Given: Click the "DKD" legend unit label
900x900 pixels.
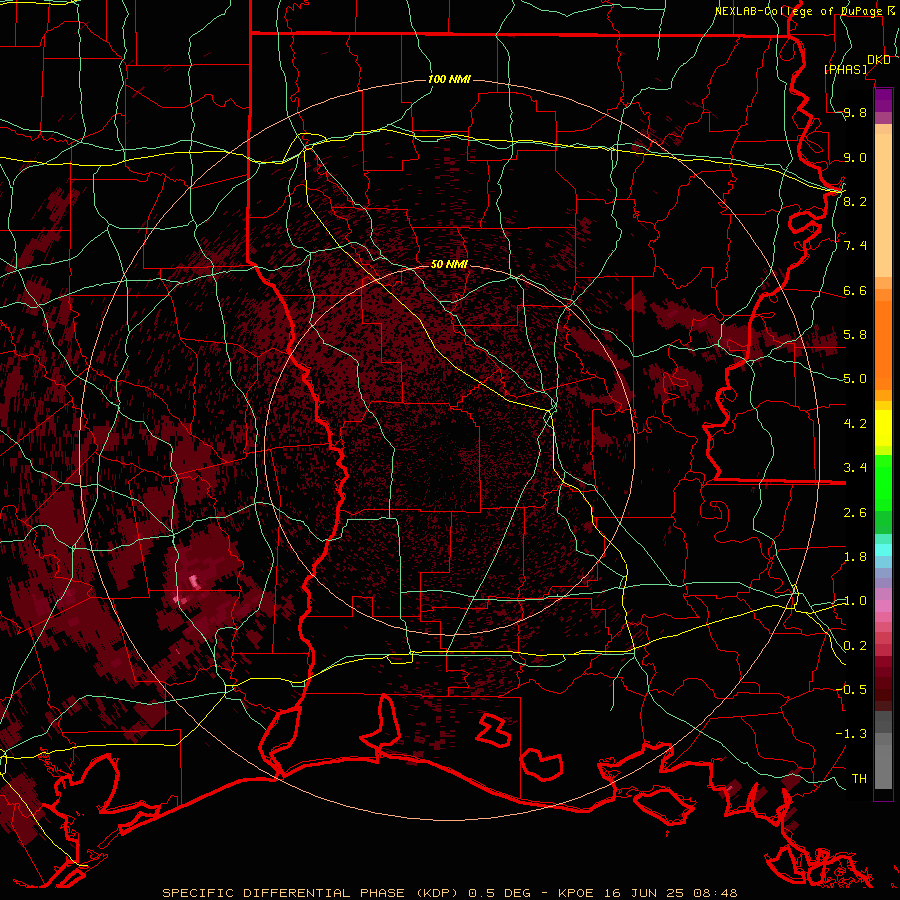Looking at the screenshot, I should pyautogui.click(x=879, y=60).
